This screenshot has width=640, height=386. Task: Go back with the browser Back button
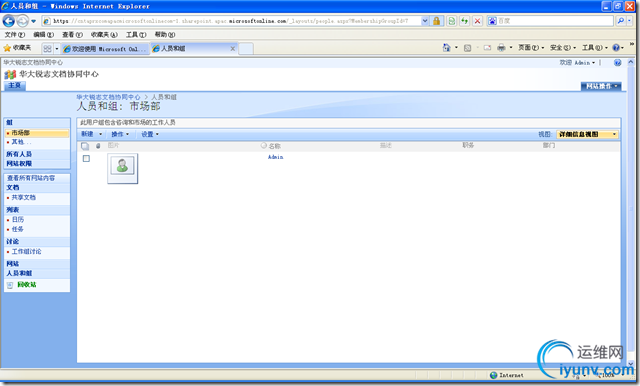9,21
